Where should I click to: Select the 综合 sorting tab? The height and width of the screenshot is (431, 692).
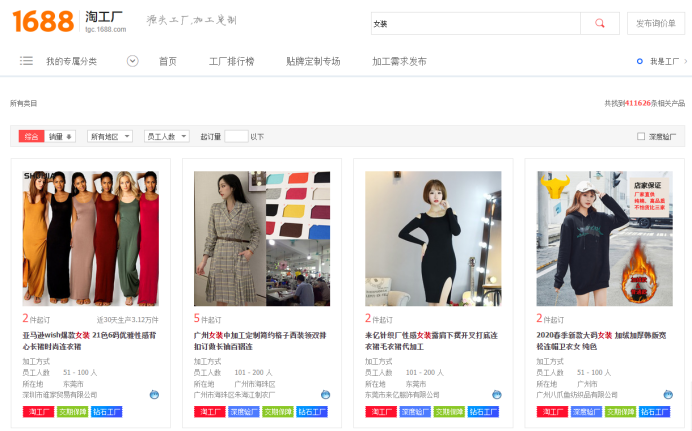tap(31, 136)
